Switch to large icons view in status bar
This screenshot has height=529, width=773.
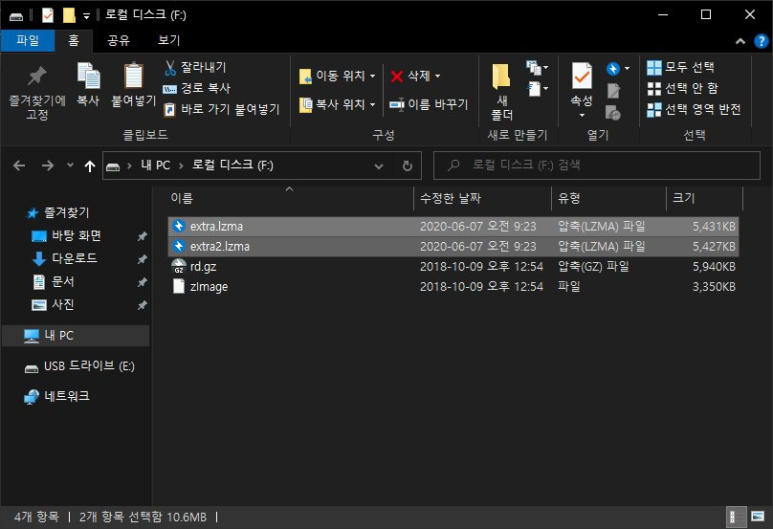coord(757,516)
